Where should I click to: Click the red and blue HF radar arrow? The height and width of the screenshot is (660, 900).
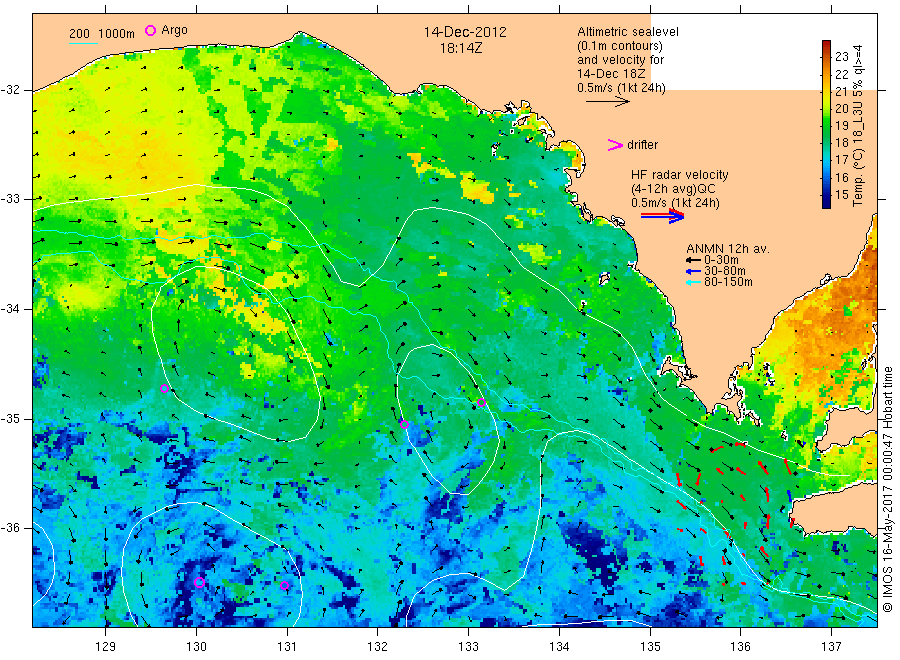662,216
